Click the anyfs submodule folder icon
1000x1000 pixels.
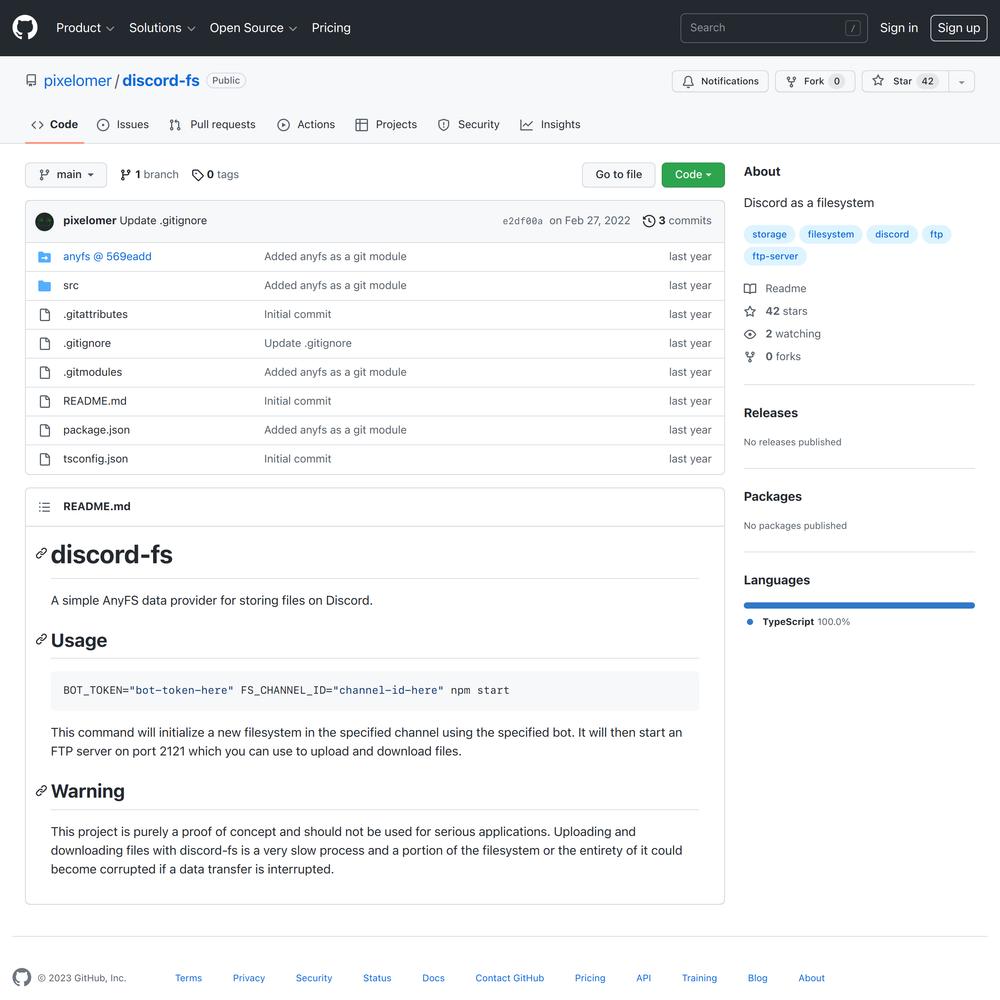point(45,257)
